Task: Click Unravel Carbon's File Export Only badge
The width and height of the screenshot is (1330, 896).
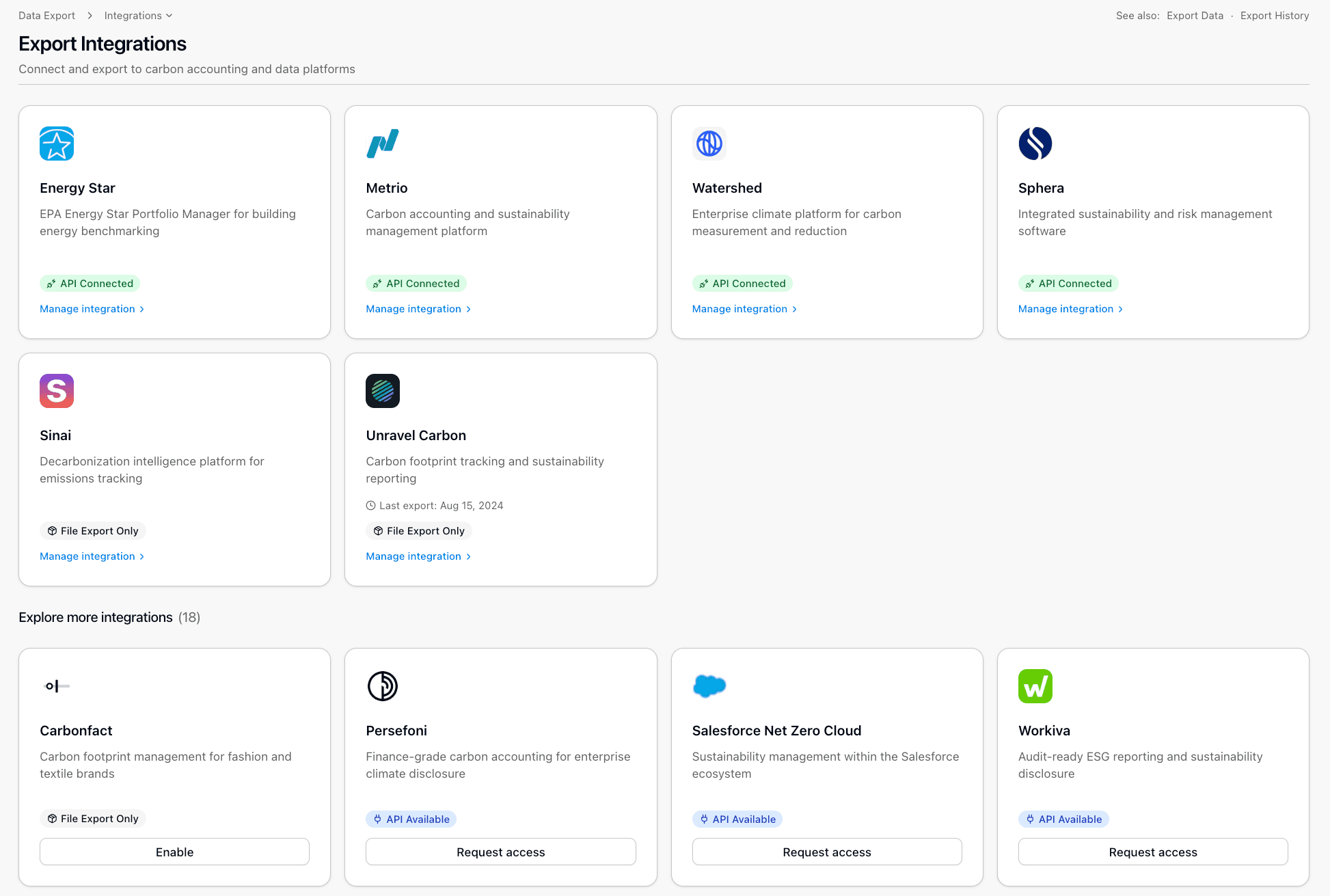Action: click(419, 531)
